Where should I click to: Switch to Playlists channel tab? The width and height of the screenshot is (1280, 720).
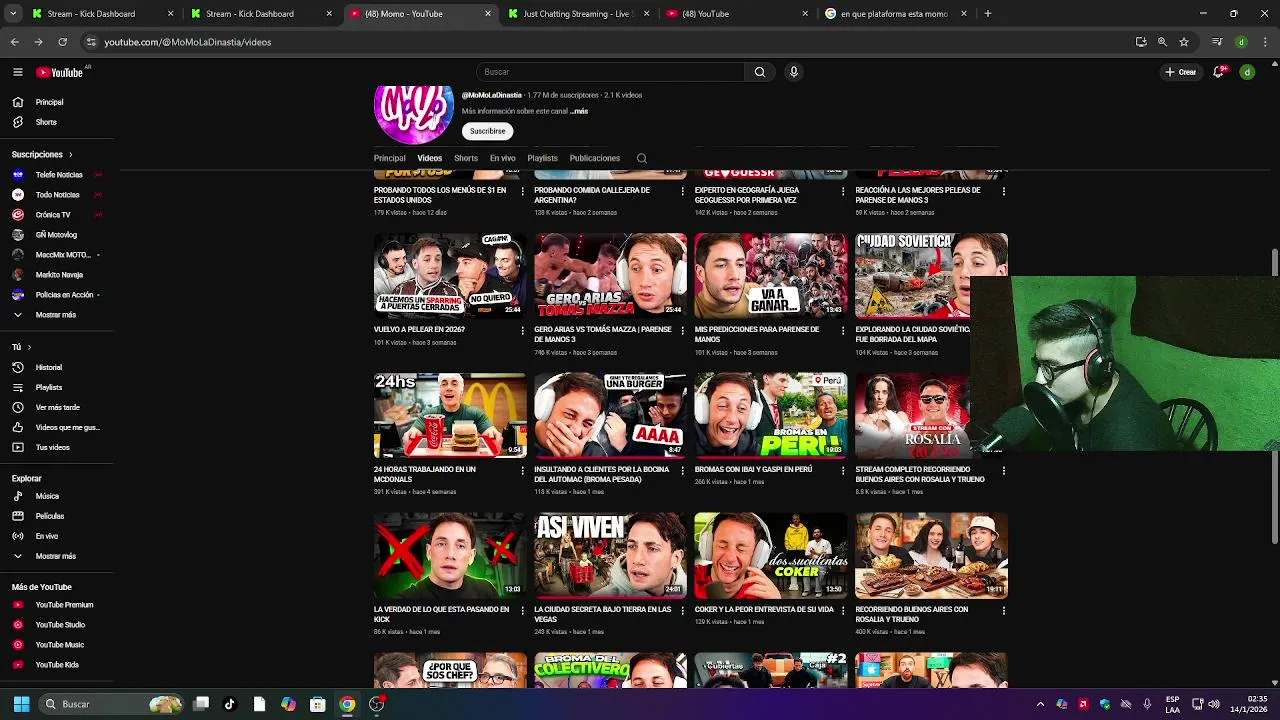(543, 158)
